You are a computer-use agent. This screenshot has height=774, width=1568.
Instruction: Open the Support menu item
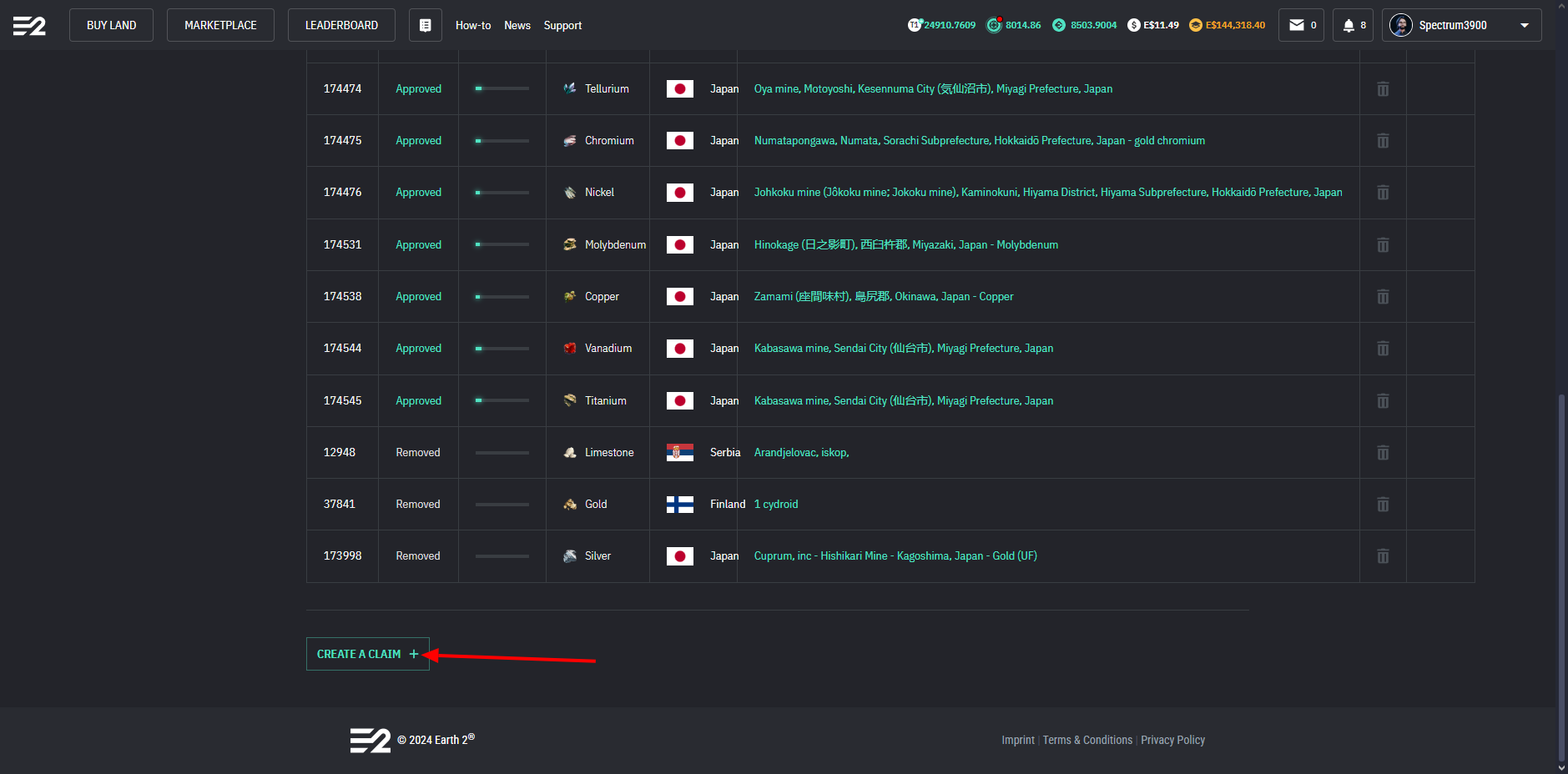point(562,25)
